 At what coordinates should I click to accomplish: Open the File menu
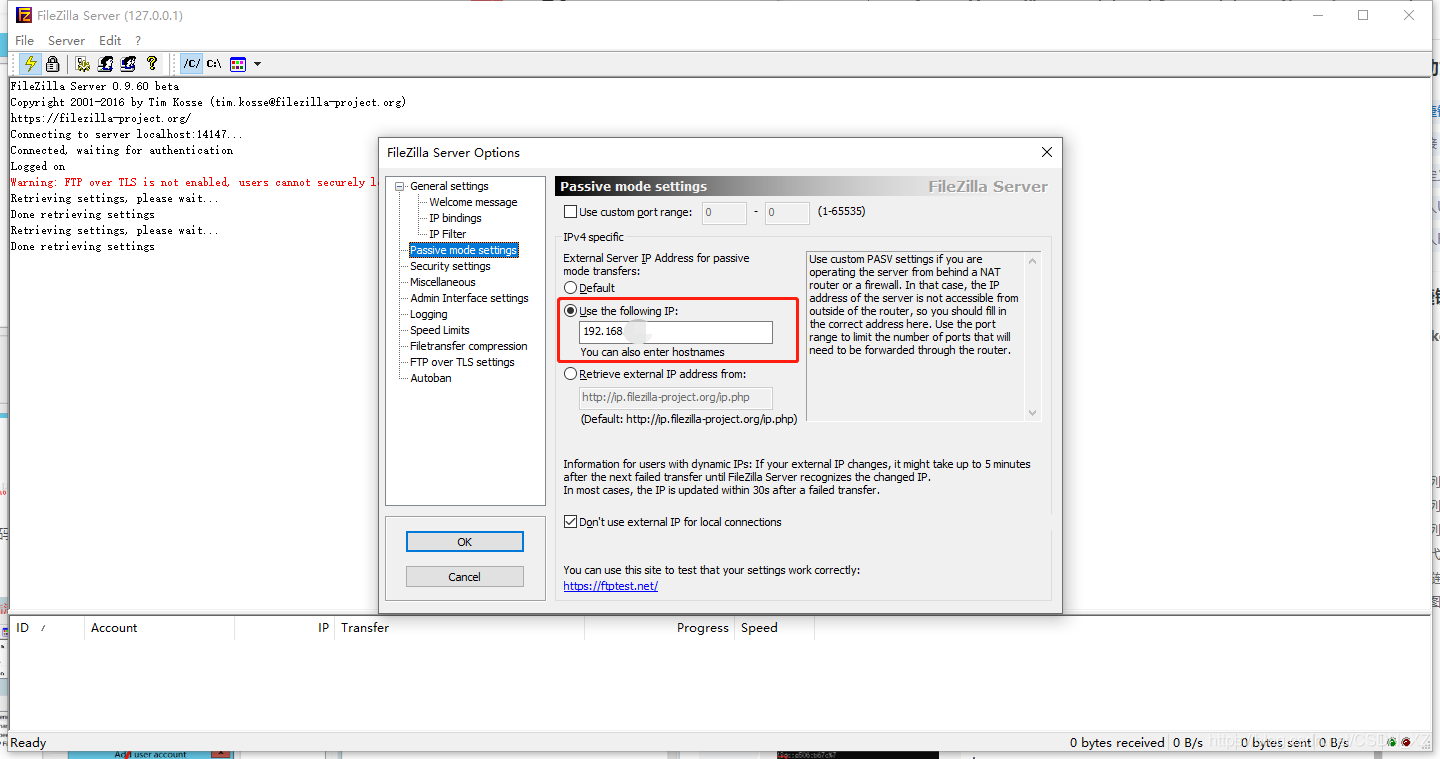pyautogui.click(x=24, y=41)
